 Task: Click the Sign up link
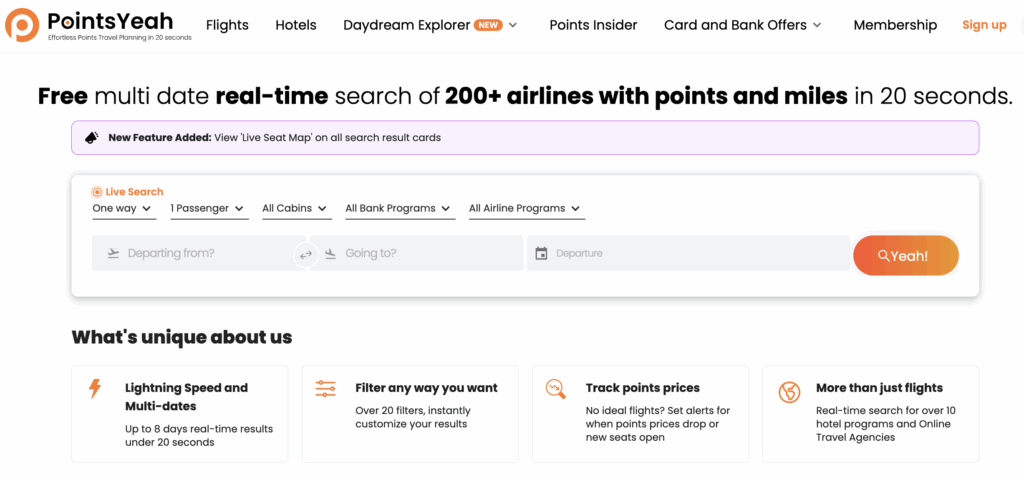[984, 25]
